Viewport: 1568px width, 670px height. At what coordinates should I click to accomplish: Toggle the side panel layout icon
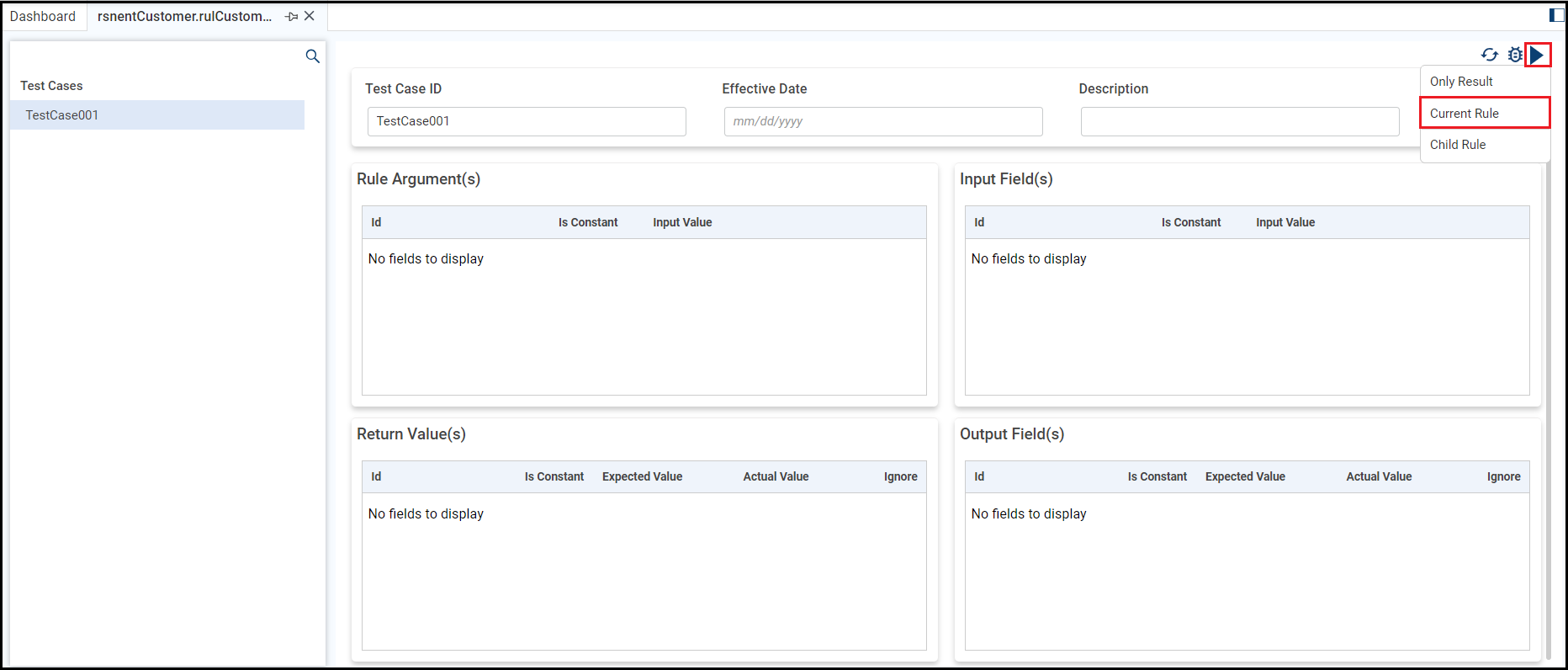[1556, 15]
